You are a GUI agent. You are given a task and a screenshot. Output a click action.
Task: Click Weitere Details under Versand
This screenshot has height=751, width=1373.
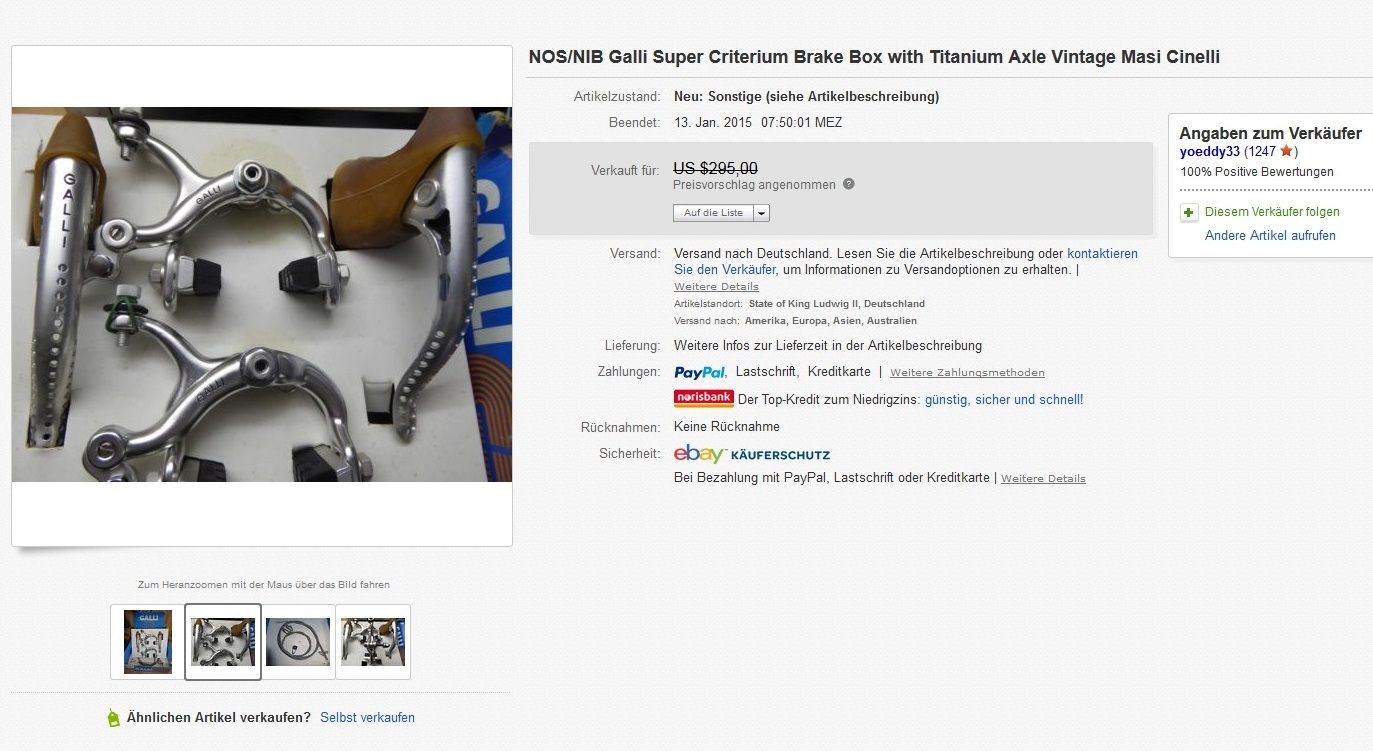pyautogui.click(x=716, y=287)
